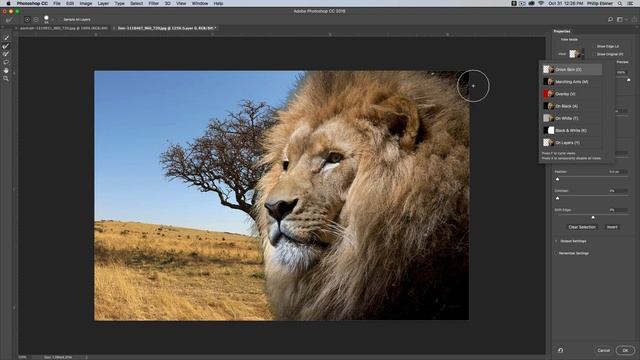Choose Onion Skin (O) view mode
Image resolution: width=640 pixels, height=360 pixels.
pyautogui.click(x=572, y=69)
